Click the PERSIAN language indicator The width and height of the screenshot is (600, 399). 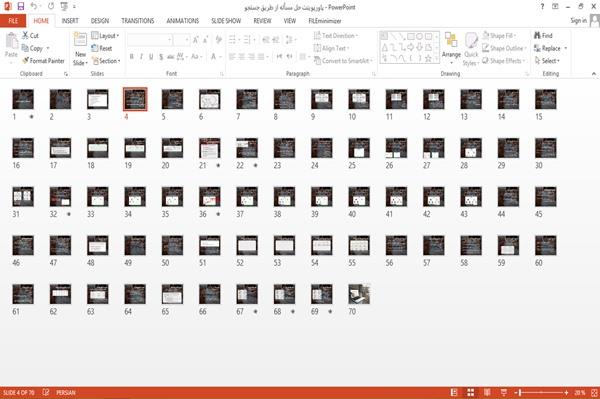click(66, 392)
